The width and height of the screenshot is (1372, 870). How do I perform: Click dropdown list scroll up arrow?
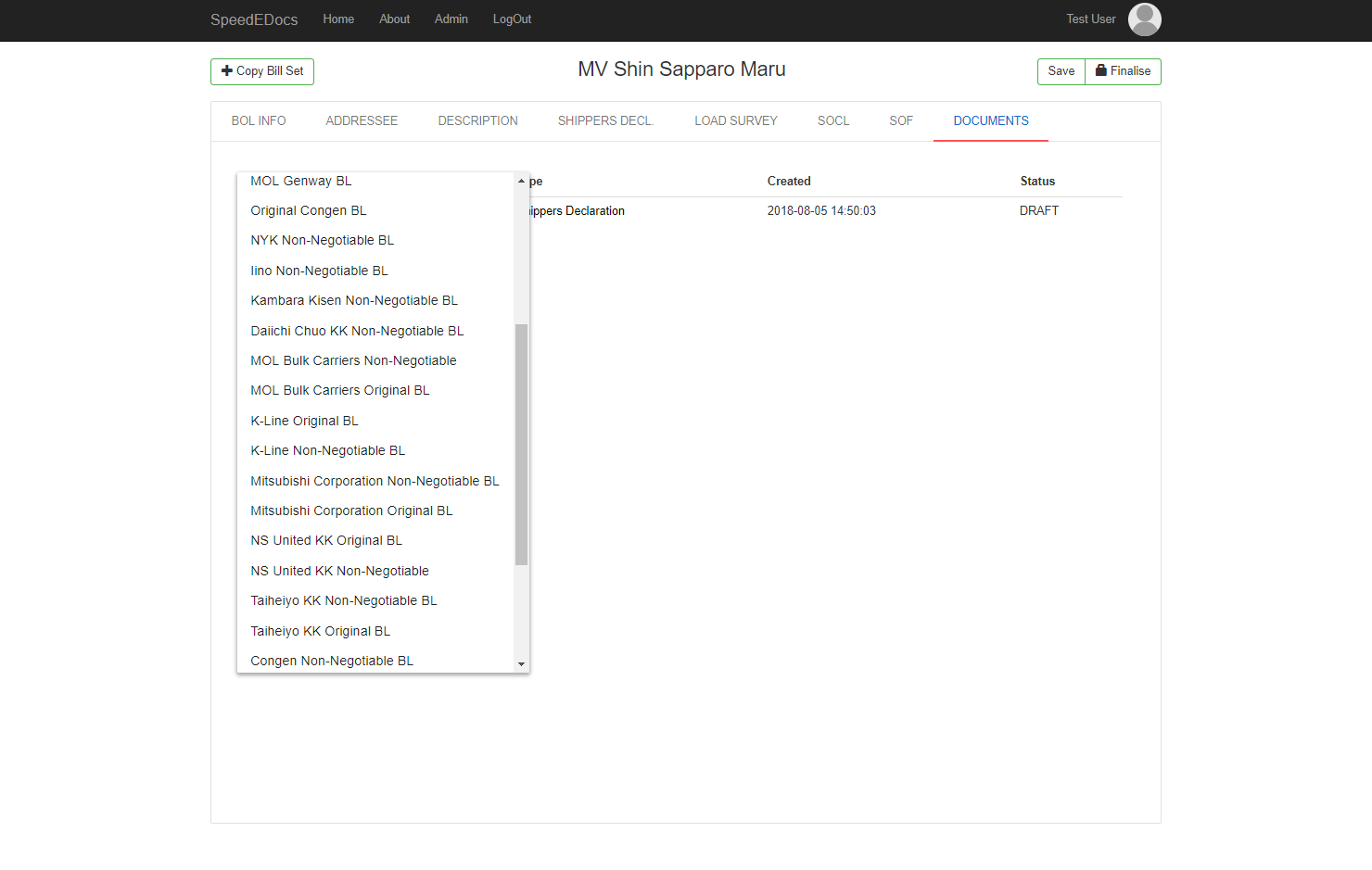[x=521, y=181]
